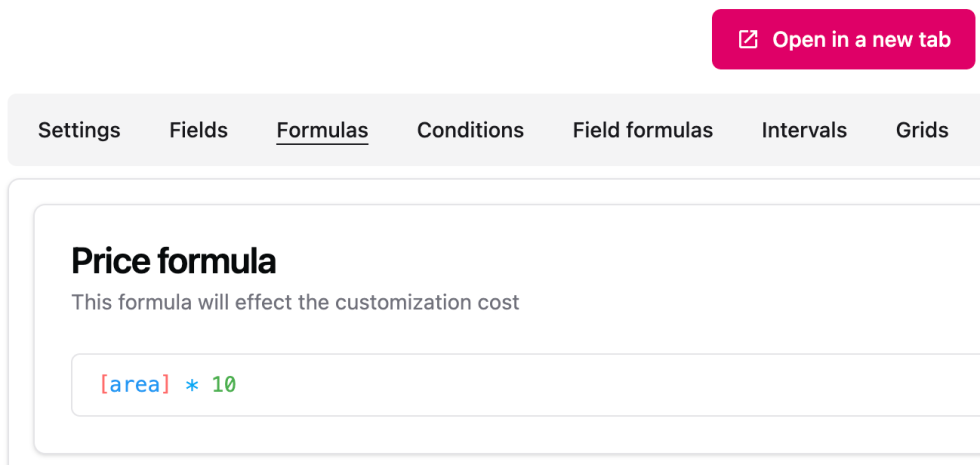The height and width of the screenshot is (465, 980).
Task: Click the "Price formula" heading
Action: pyautogui.click(x=173, y=261)
